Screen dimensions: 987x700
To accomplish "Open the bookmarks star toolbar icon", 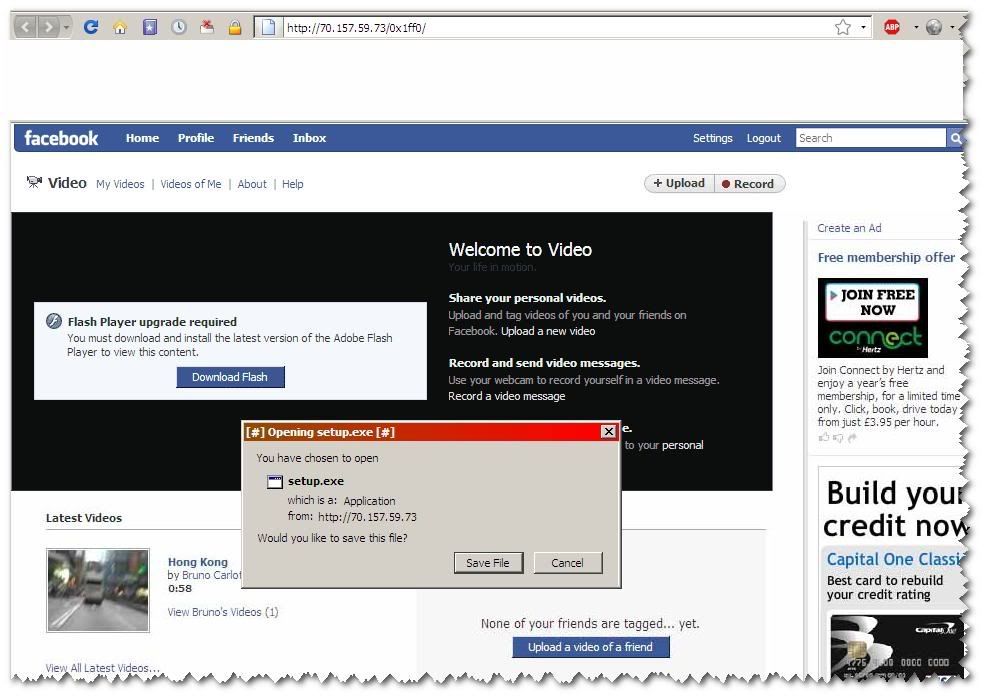I will click(x=149, y=28).
